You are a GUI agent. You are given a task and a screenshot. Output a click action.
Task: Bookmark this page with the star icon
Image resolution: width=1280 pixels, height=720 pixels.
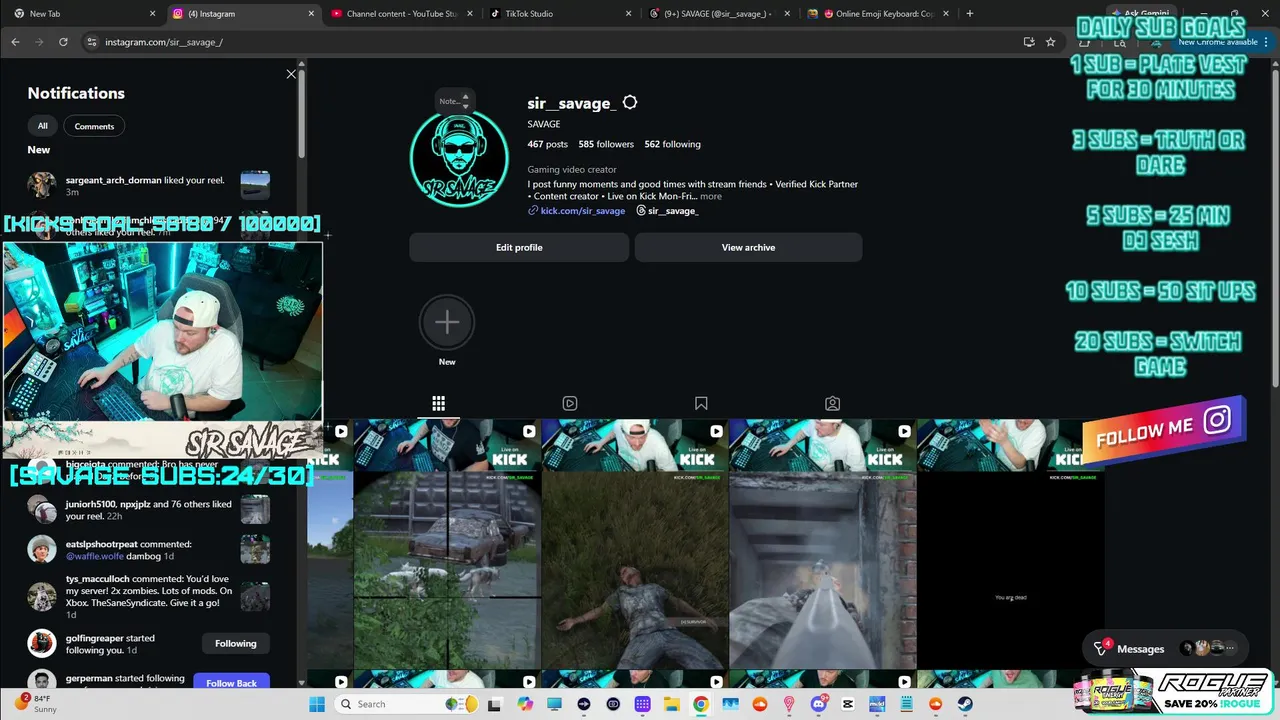click(1050, 42)
